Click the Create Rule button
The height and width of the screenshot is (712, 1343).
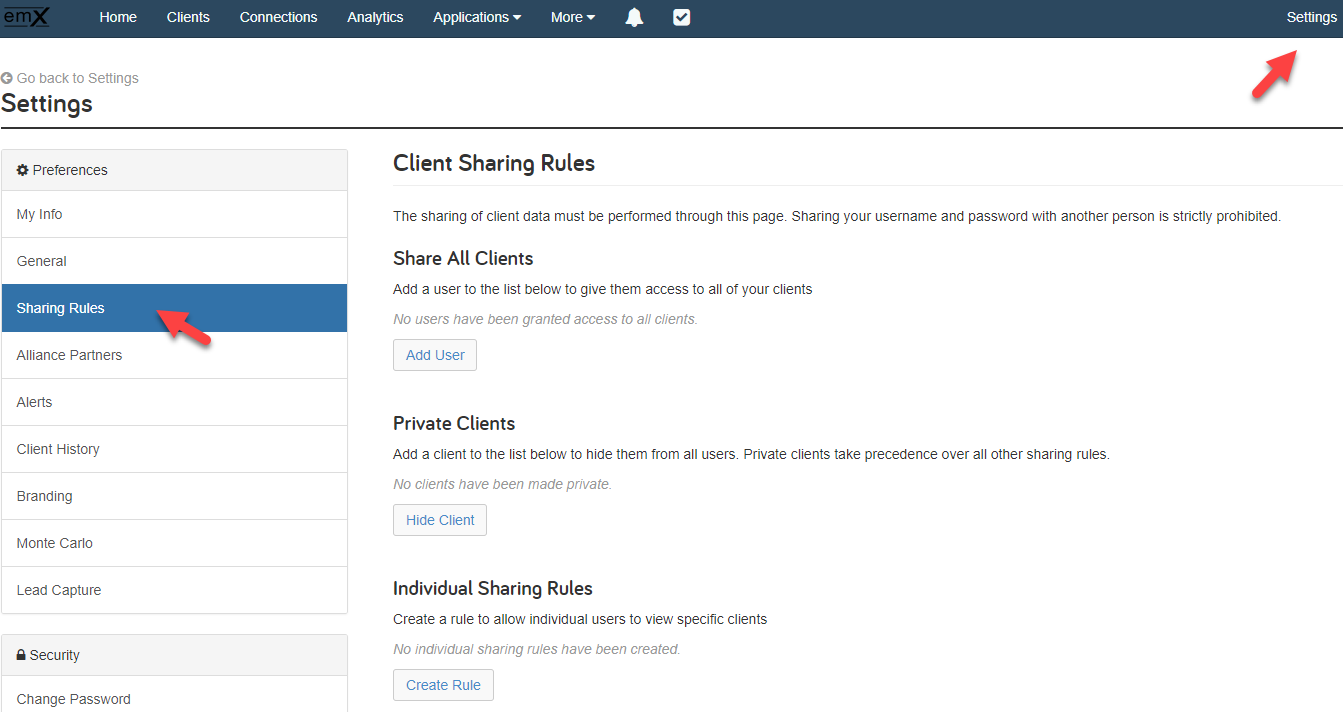(x=443, y=685)
